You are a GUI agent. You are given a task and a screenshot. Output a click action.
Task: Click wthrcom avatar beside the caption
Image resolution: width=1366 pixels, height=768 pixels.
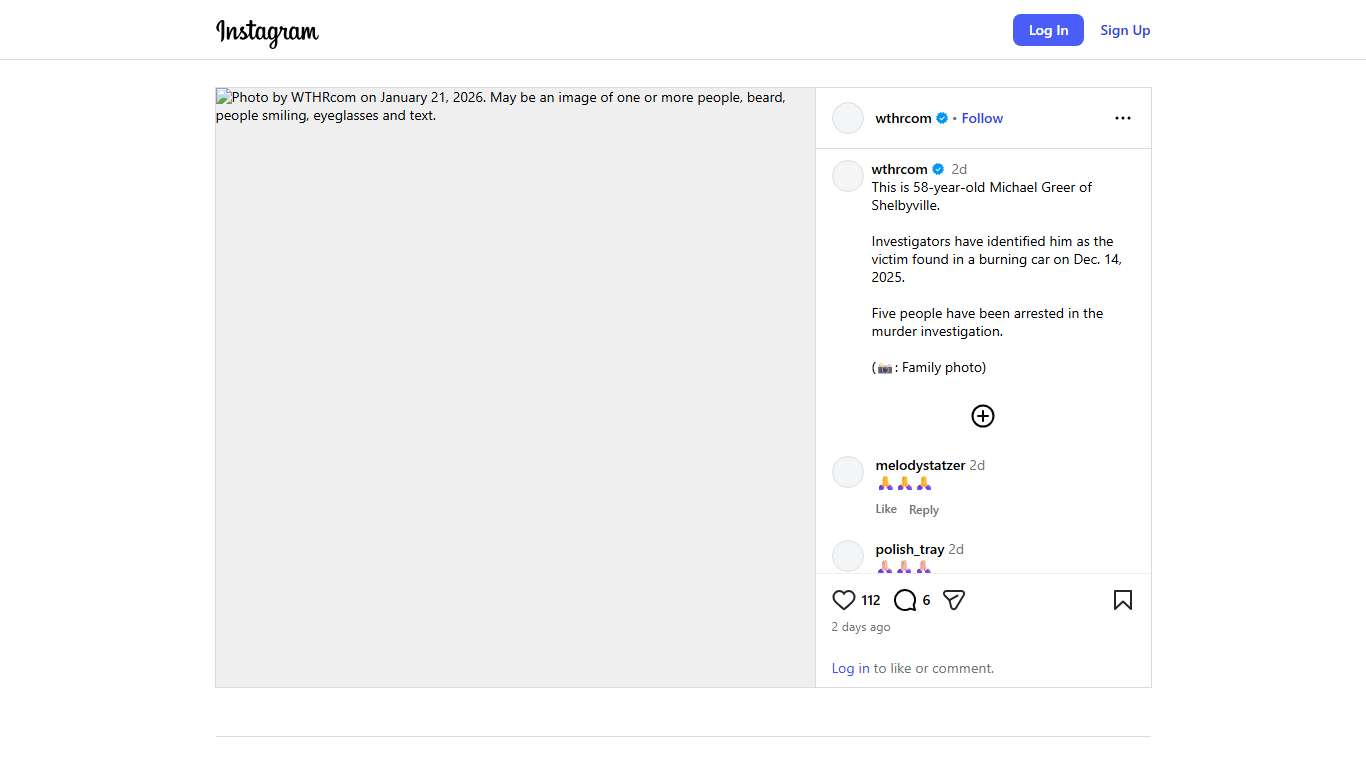[x=848, y=176]
